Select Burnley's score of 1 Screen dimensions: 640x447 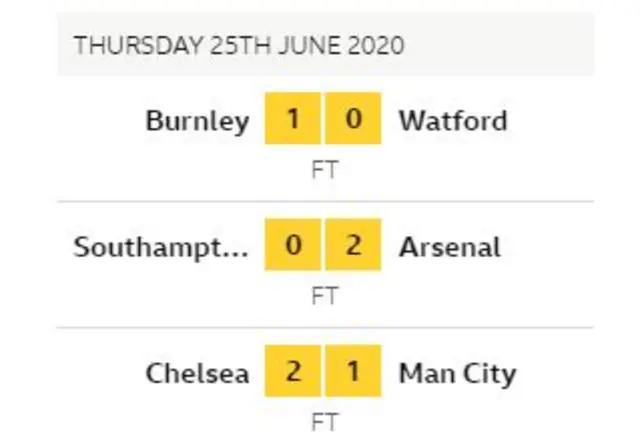293,121
